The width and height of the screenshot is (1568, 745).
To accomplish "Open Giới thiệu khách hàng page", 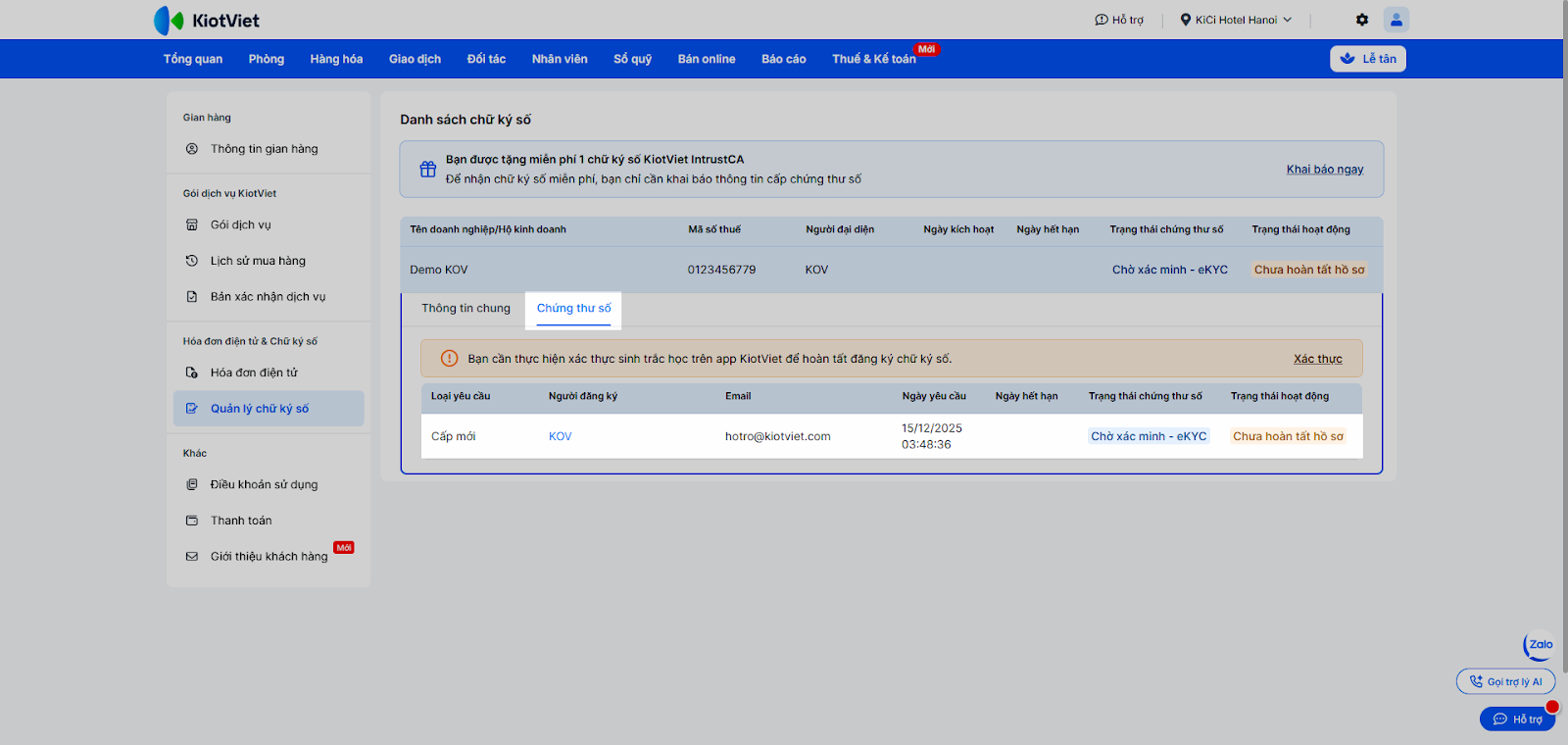I will (x=269, y=557).
